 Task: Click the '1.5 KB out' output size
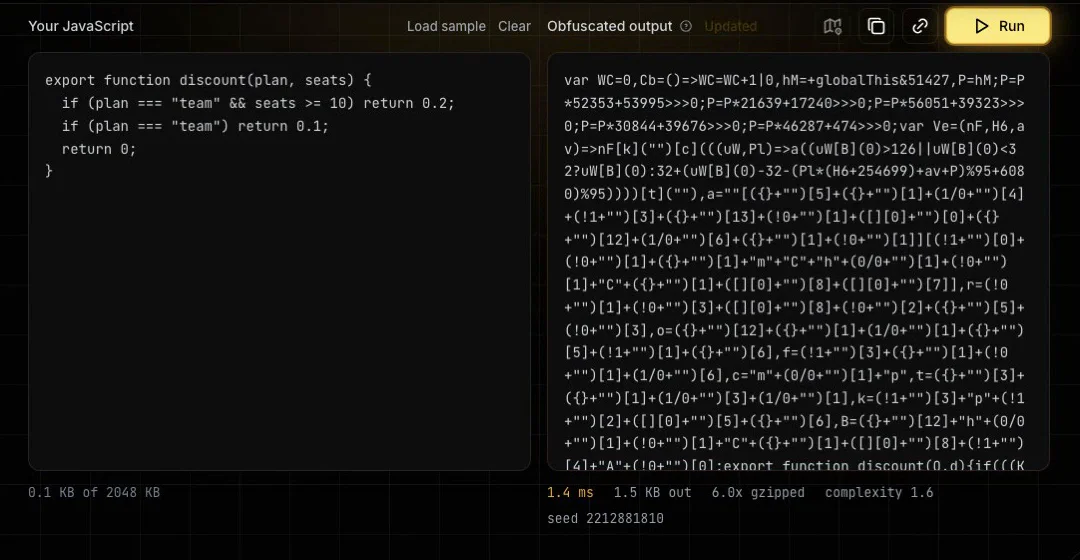pos(652,492)
